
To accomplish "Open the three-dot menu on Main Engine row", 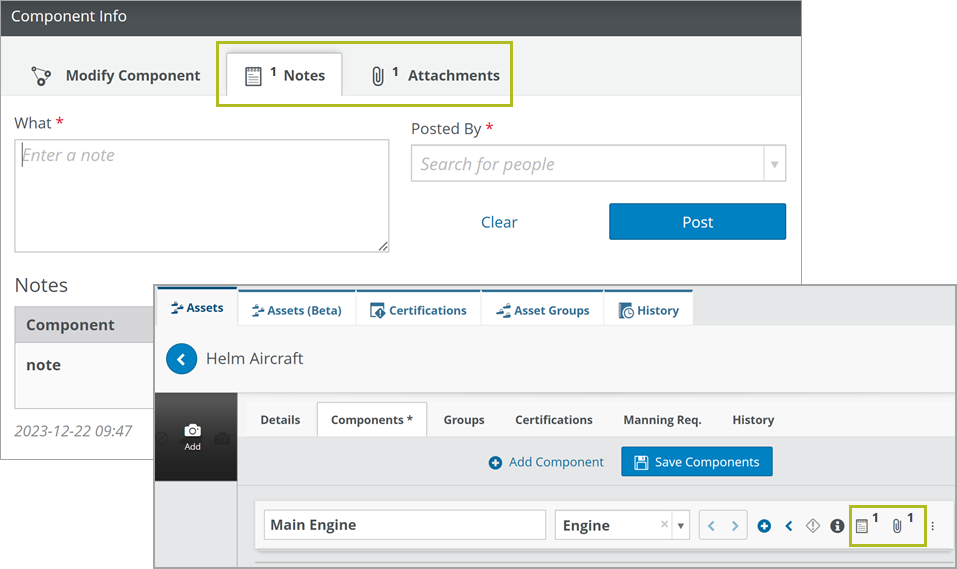I will click(x=933, y=526).
